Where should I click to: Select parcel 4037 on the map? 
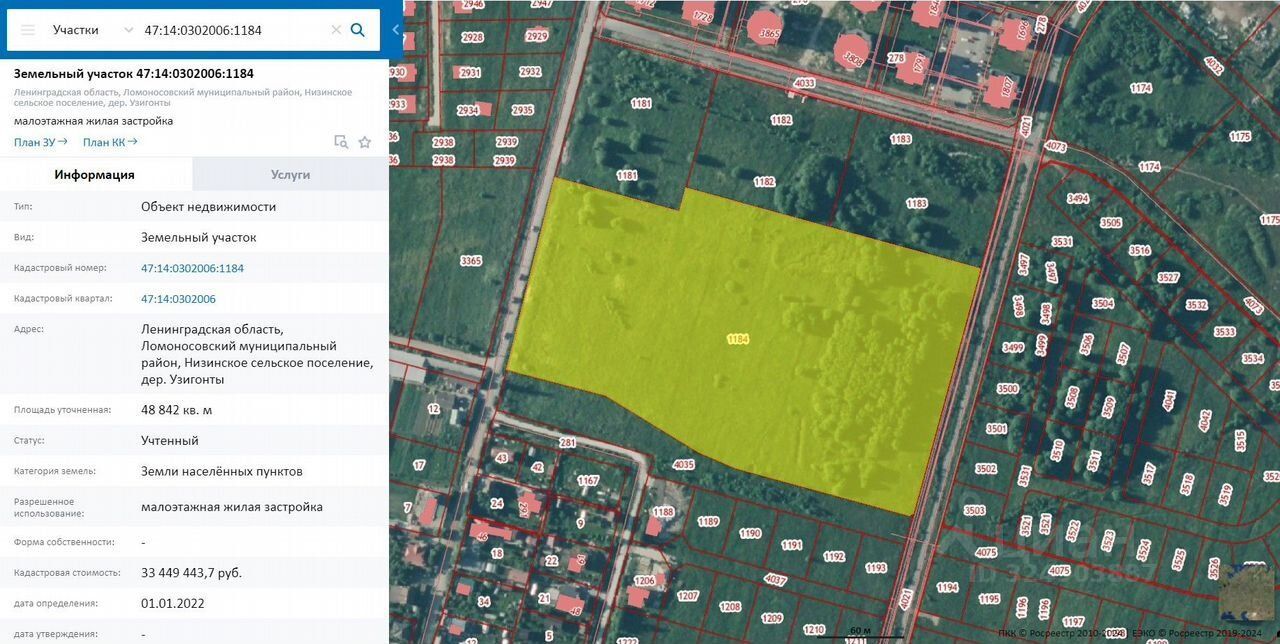[775, 579]
